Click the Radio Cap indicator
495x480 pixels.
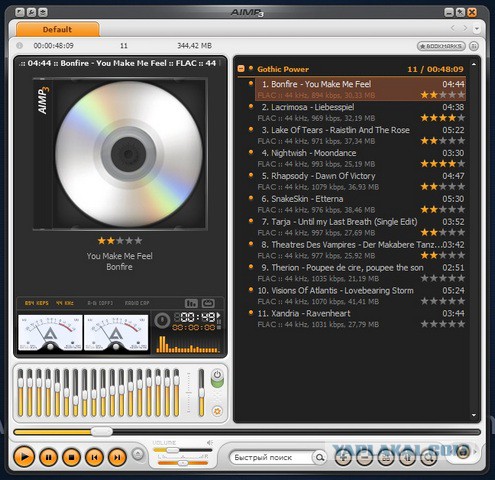click(137, 303)
